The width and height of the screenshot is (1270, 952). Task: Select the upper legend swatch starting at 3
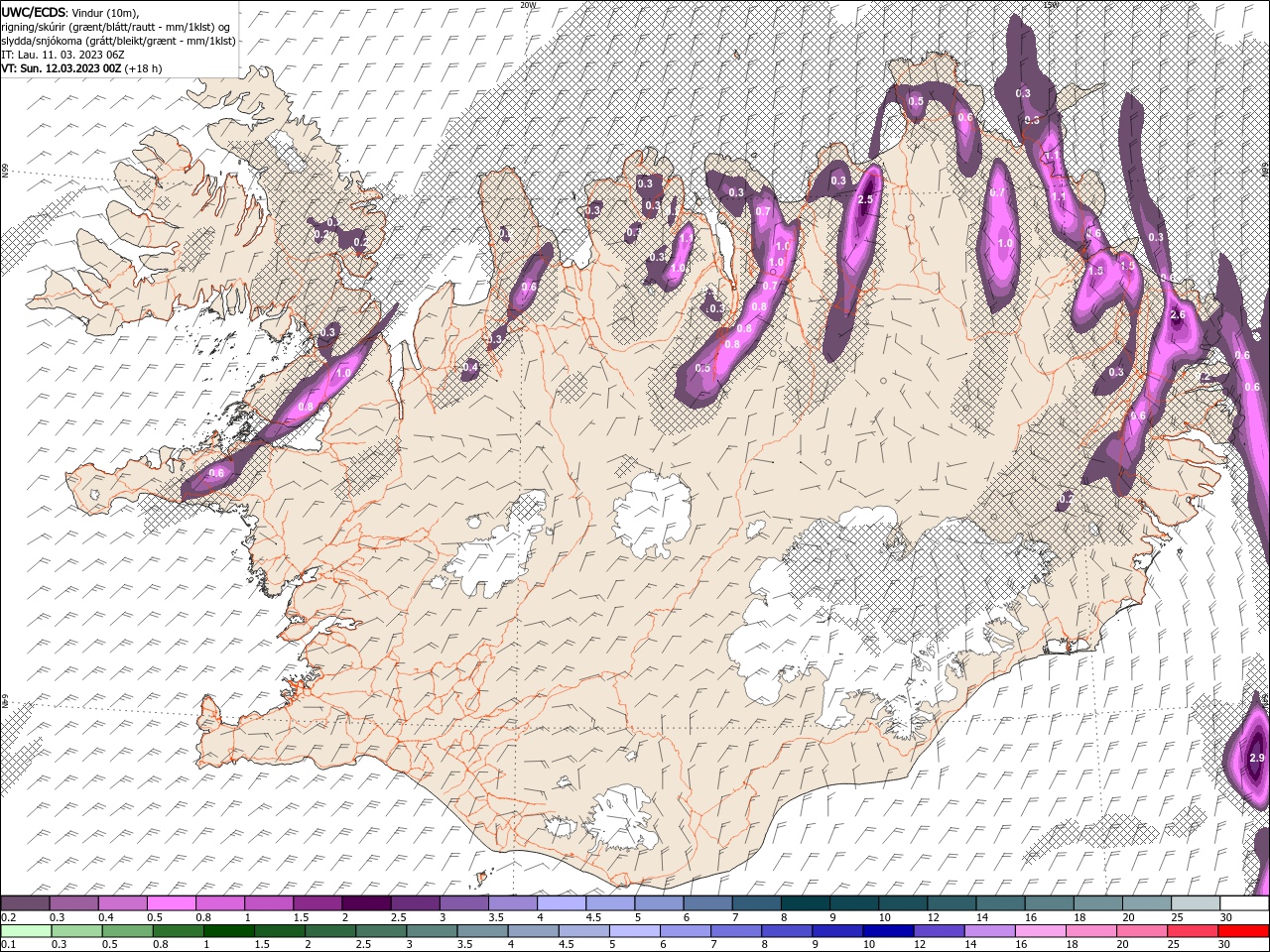pos(463,903)
